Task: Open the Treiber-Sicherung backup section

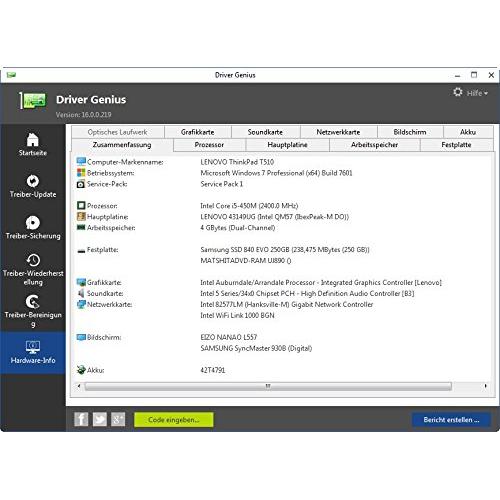Action: pyautogui.click(x=33, y=227)
